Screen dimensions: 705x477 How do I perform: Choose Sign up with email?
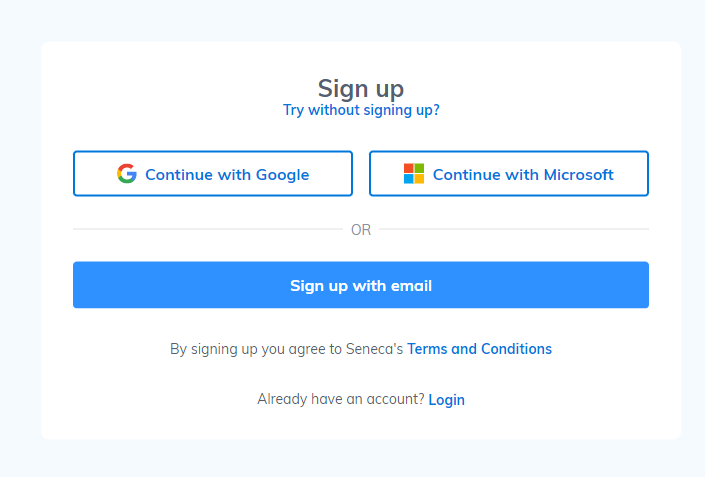pos(361,285)
